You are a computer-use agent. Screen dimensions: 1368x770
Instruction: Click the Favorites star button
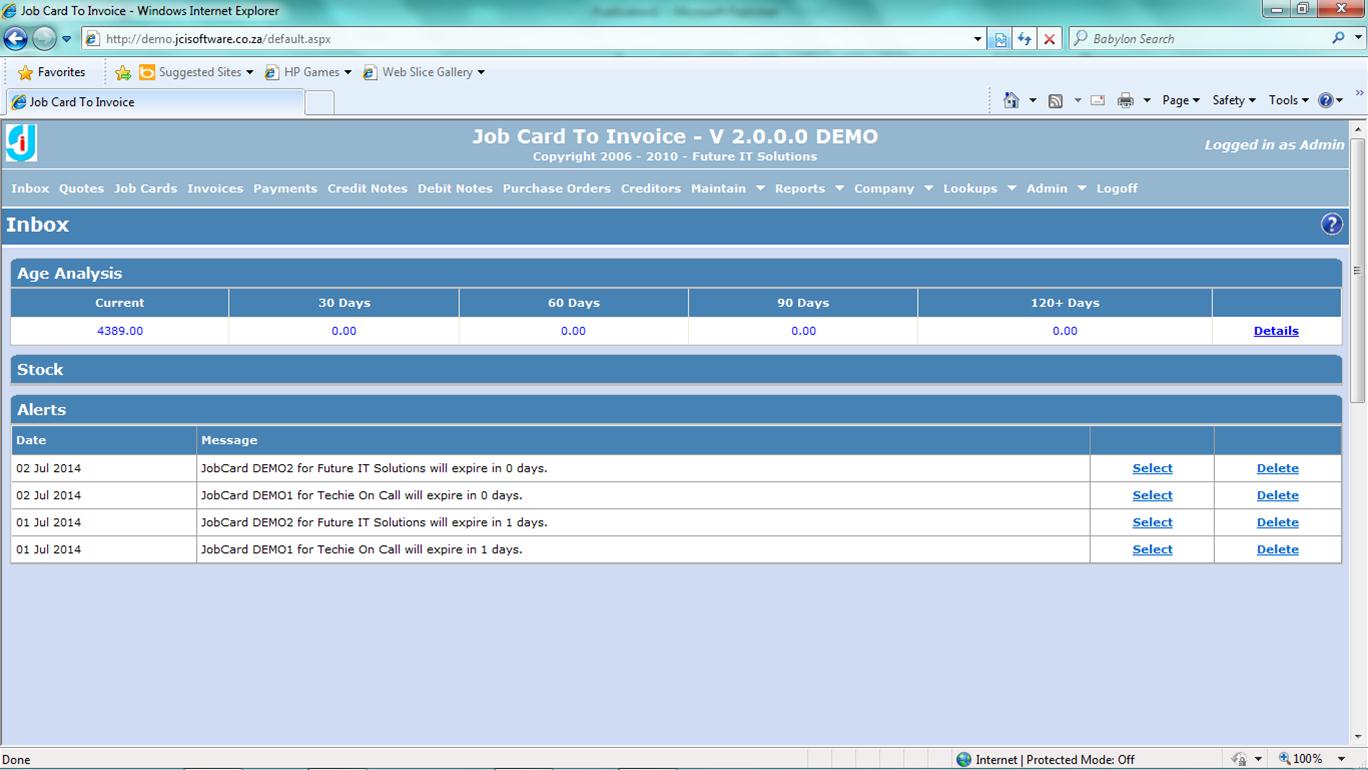click(x=52, y=72)
